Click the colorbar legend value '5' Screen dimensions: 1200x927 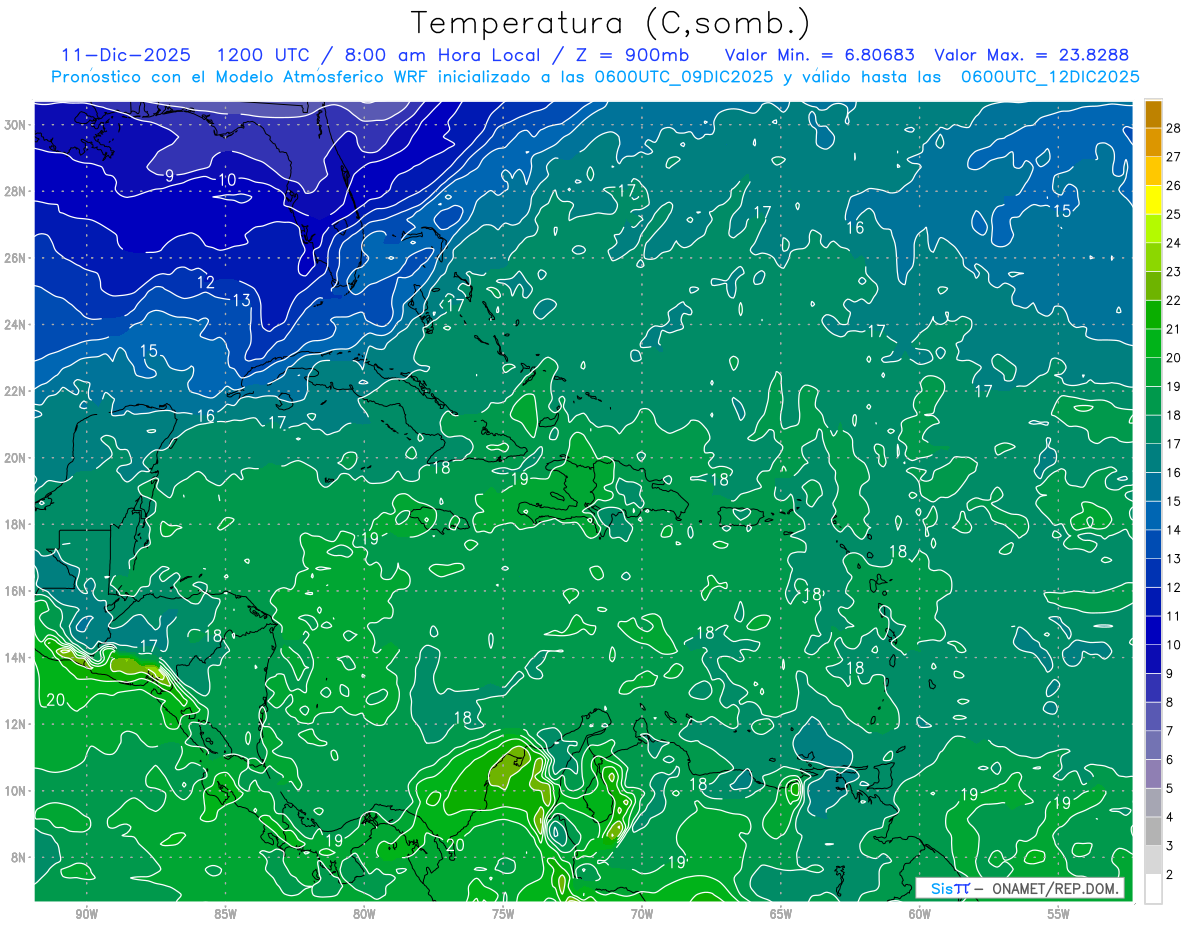(x=1169, y=788)
